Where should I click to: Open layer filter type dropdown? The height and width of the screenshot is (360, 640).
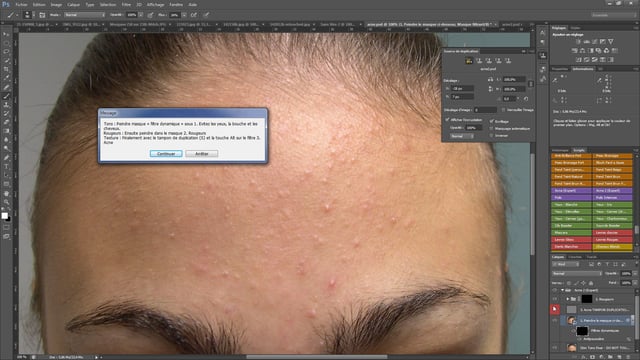(565, 264)
